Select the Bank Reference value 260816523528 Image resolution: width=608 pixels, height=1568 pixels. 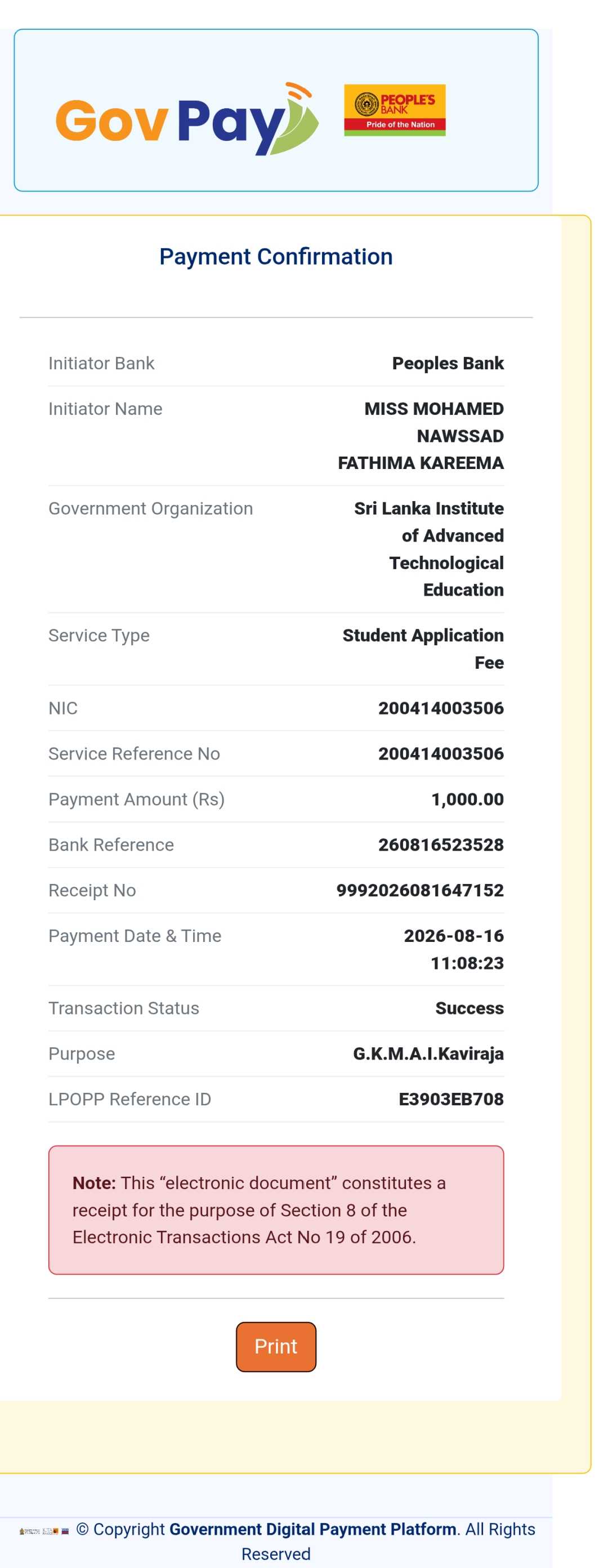[441, 845]
